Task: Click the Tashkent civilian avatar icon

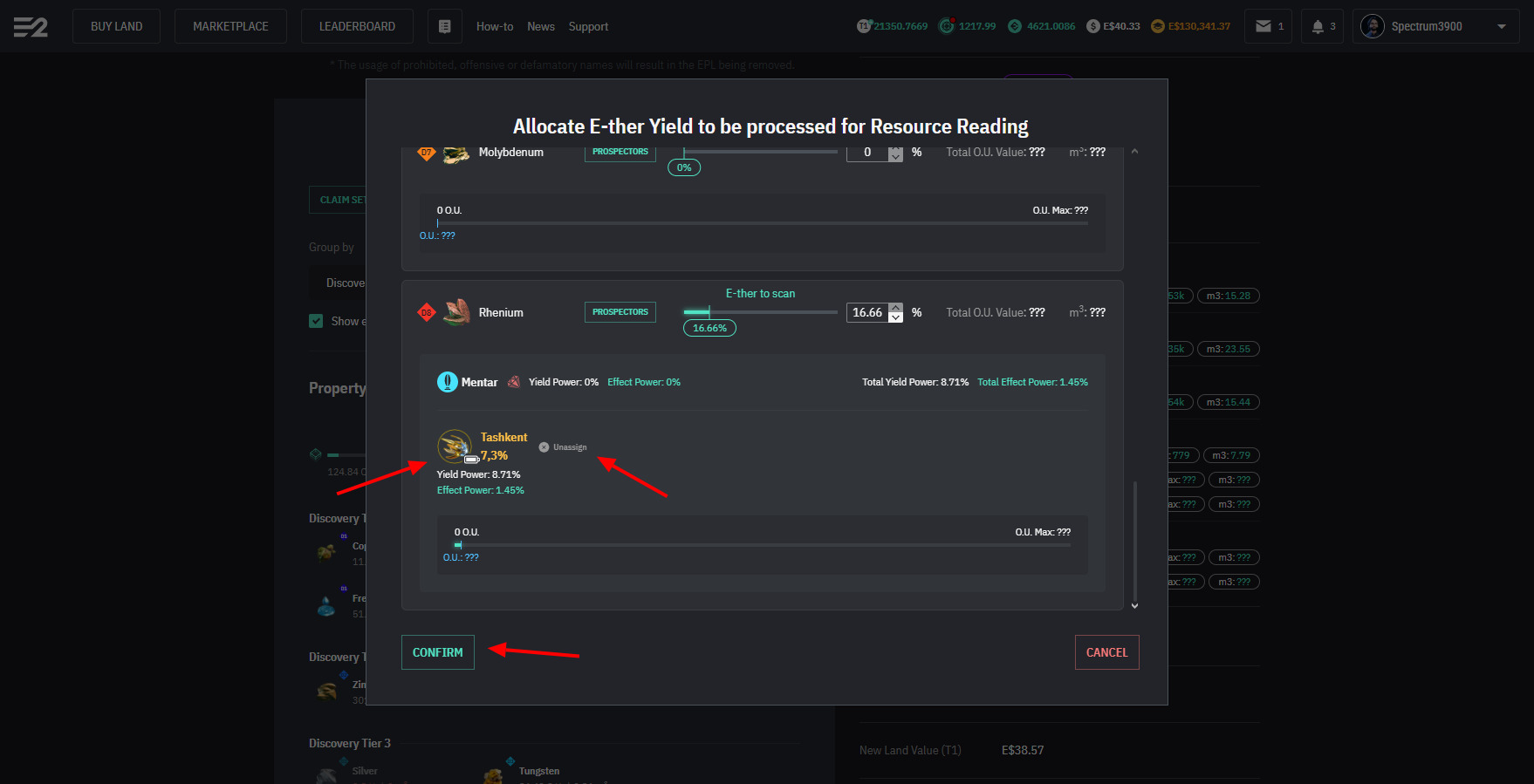Action: coord(455,447)
